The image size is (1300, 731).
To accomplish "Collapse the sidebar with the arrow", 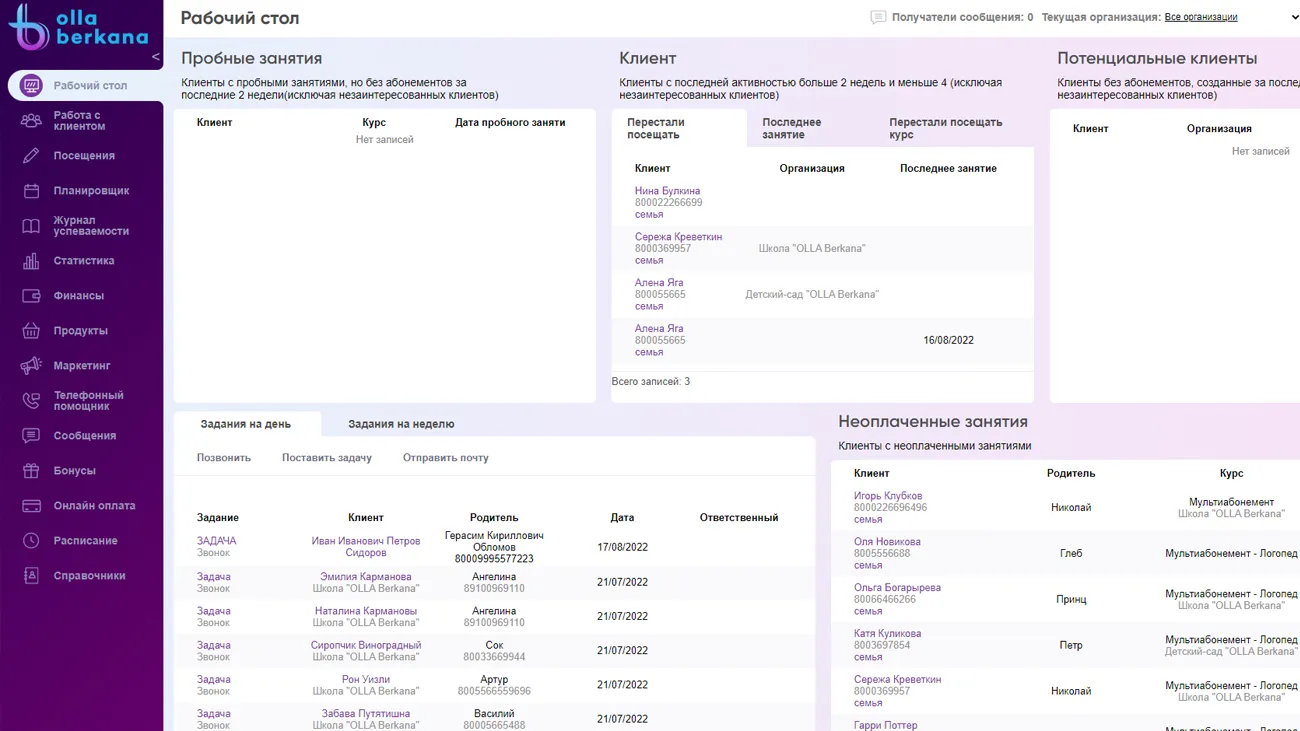I will (155, 57).
